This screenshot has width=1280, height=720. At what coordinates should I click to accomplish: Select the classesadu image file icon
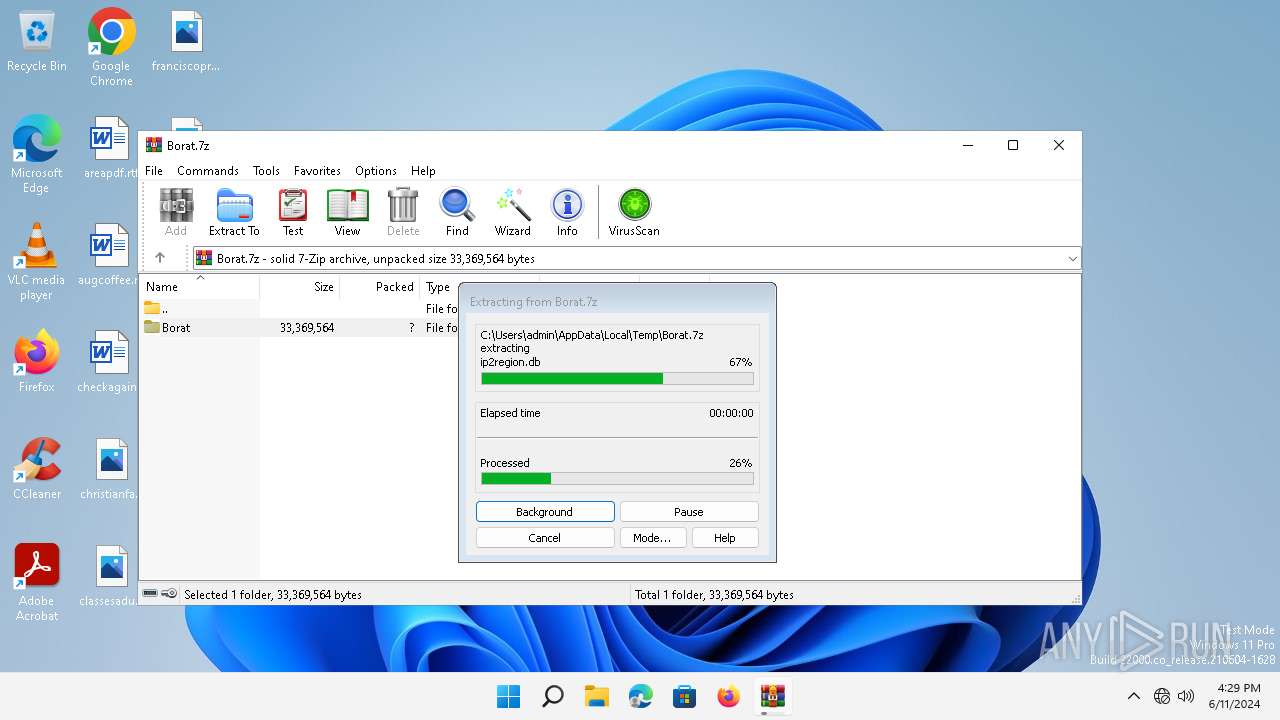click(110, 576)
